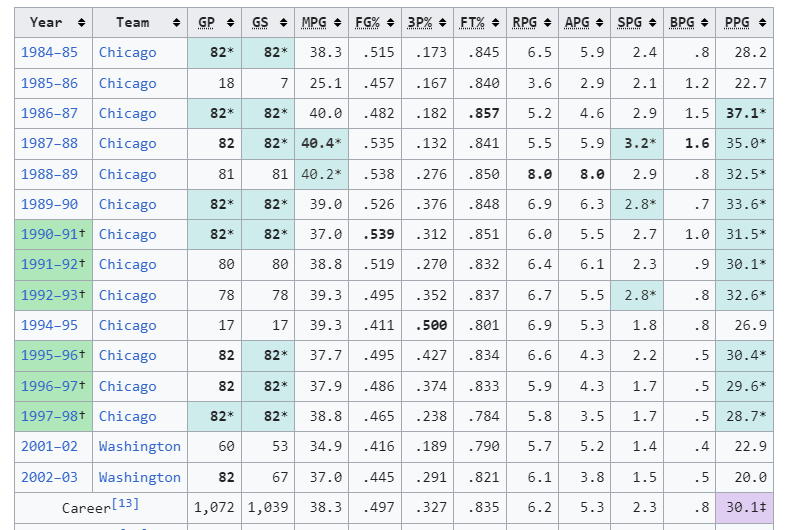788x530 pixels.
Task: Click sort arrows in GS header
Action: click(x=284, y=23)
